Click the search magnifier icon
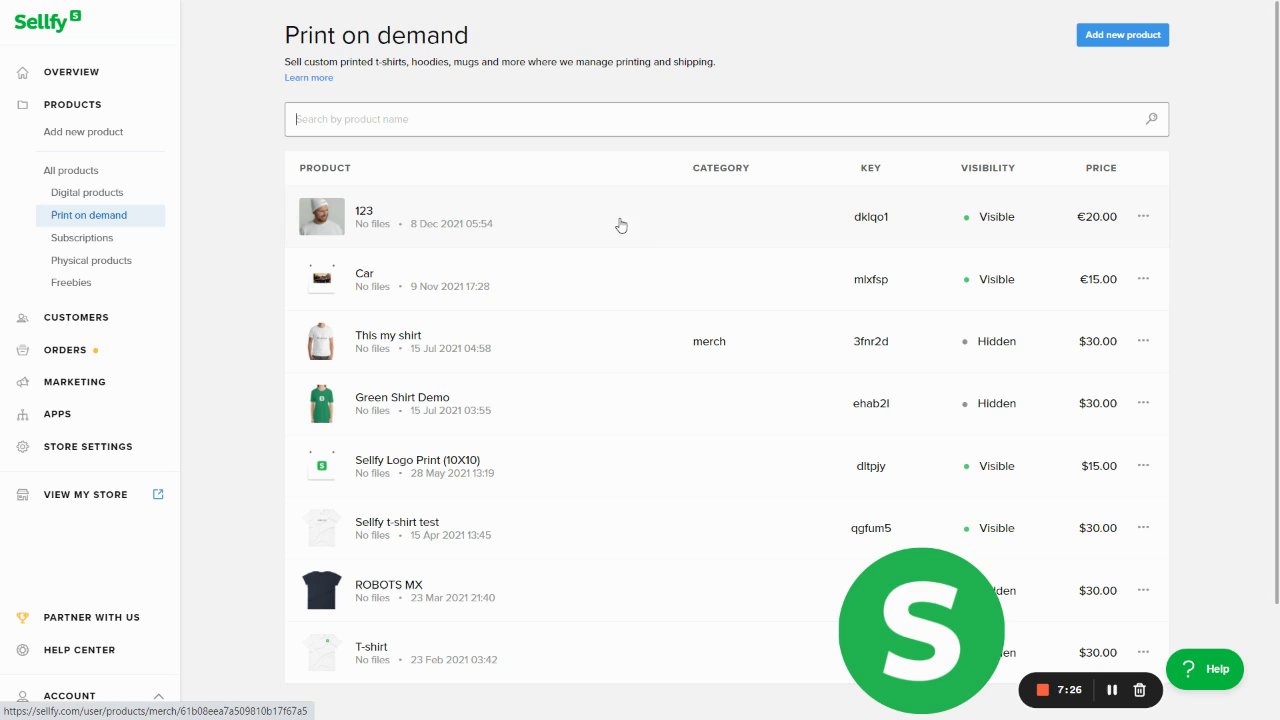Screen dimensions: 1280x720 point(1151,119)
